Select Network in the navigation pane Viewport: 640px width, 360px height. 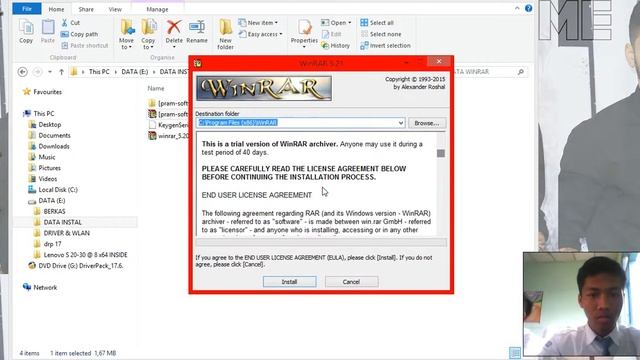40,287
